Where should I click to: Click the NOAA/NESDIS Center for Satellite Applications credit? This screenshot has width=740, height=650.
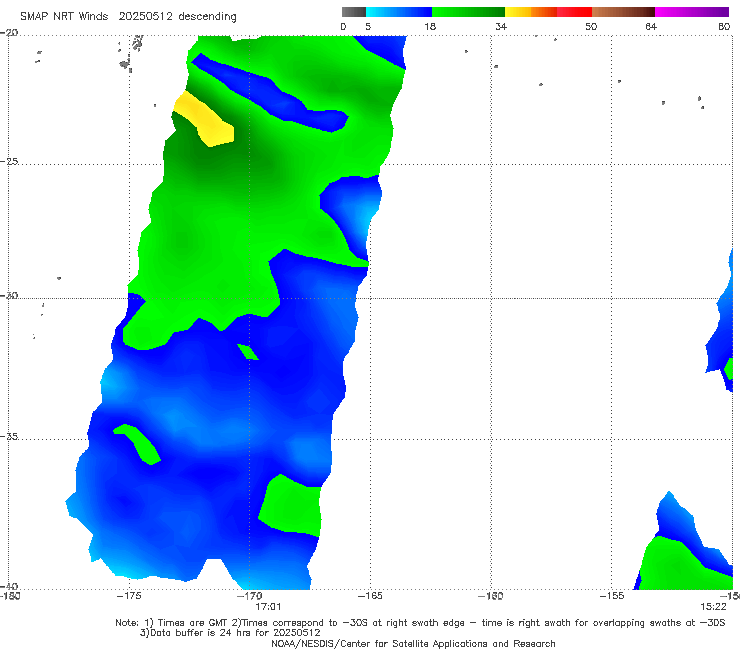(x=413, y=643)
